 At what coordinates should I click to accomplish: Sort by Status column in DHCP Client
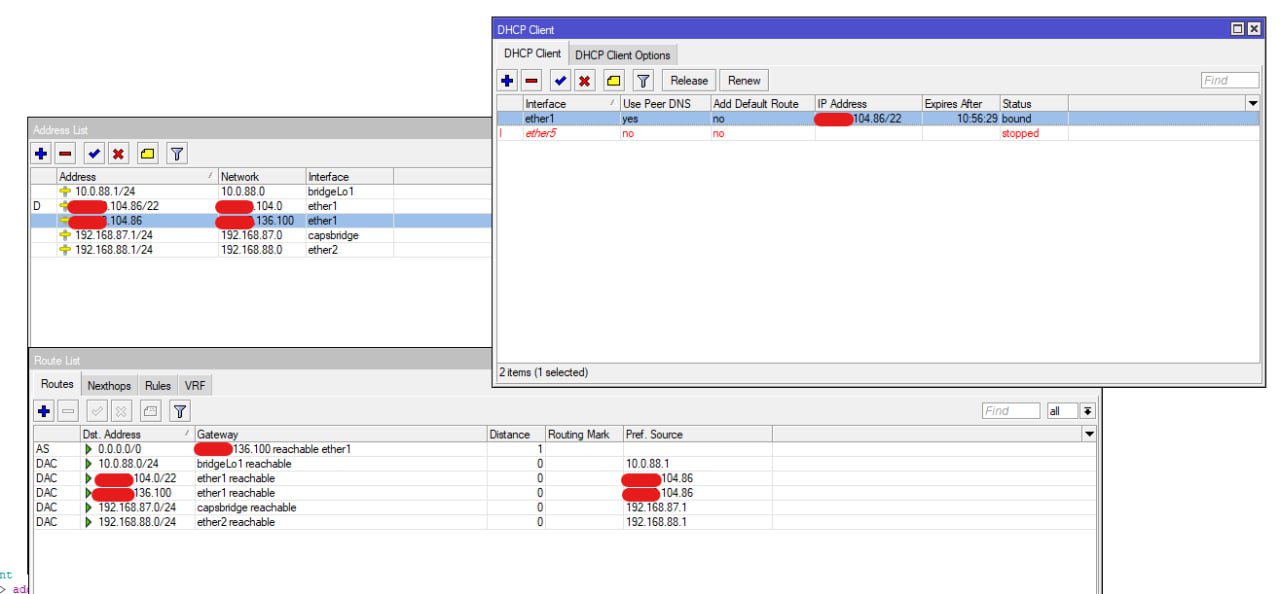click(x=1034, y=104)
